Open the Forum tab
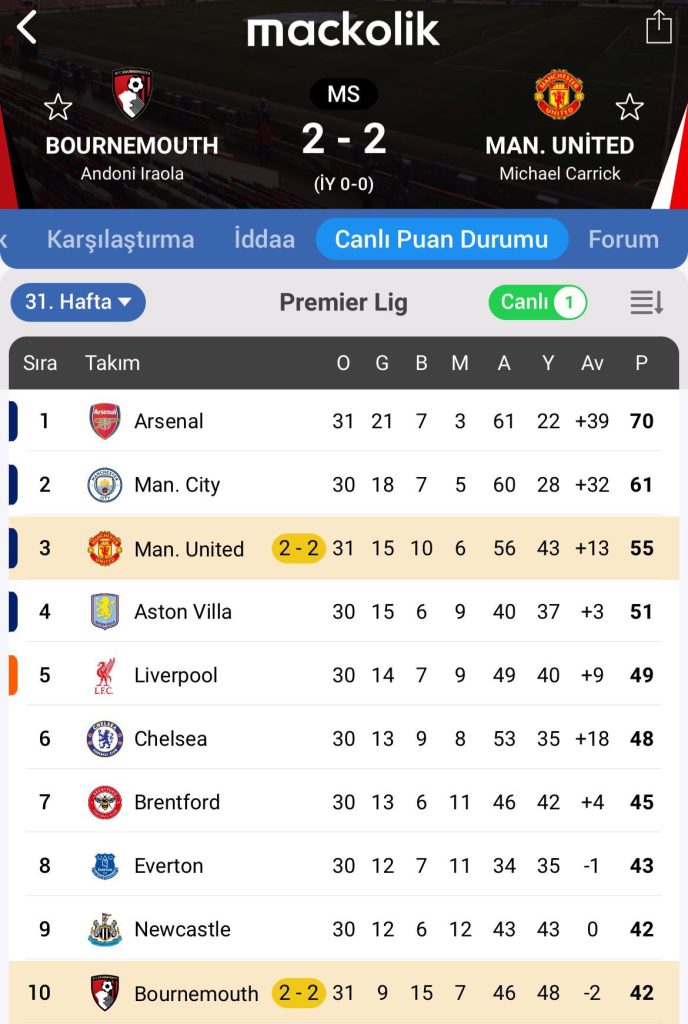688x1024 pixels. tap(623, 239)
